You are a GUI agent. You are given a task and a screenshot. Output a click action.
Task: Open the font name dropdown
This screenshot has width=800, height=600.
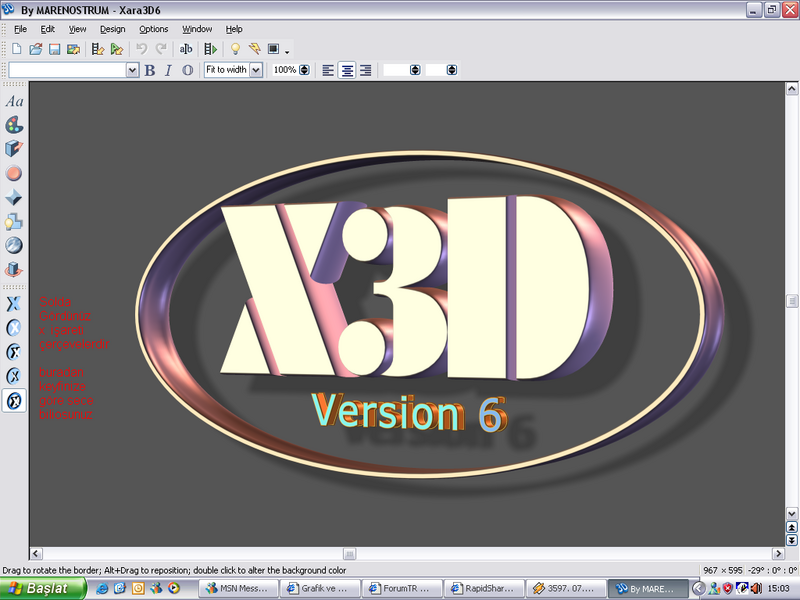(132, 70)
